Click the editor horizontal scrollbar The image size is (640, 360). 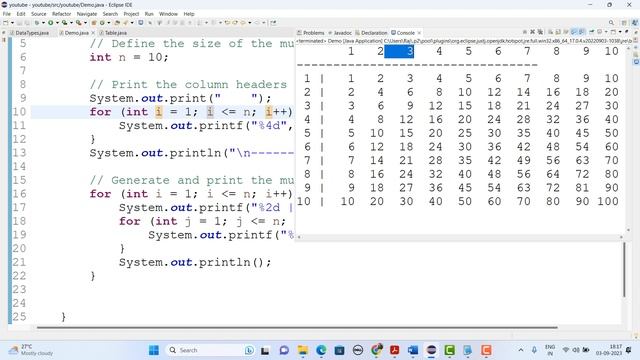pyautogui.click(x=297, y=327)
